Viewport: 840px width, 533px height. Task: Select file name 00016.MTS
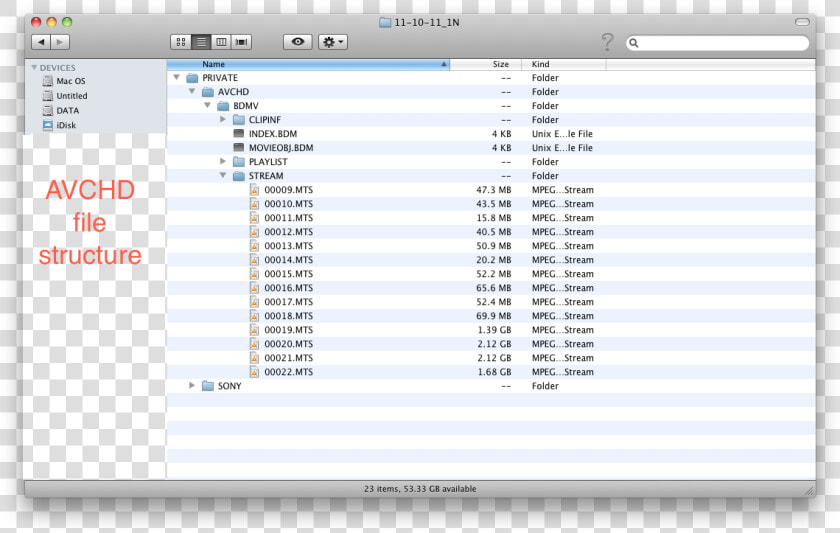289,288
